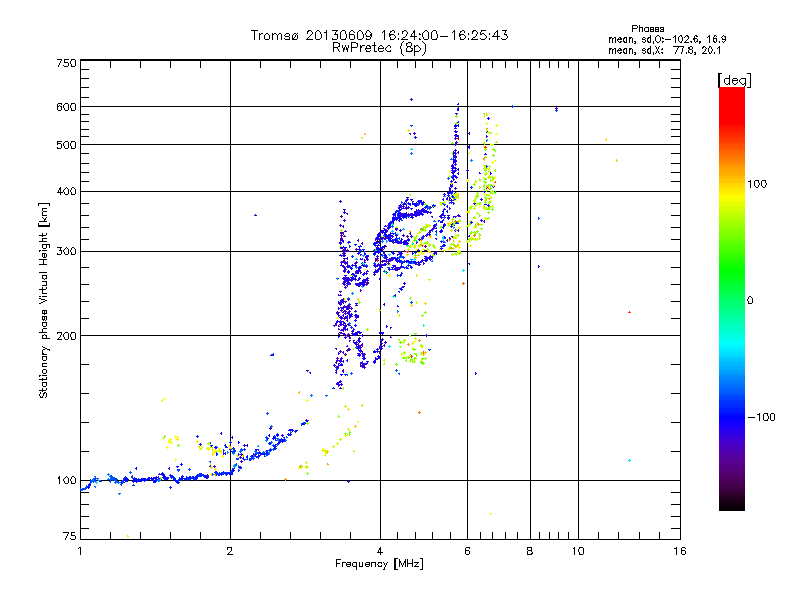Screen dimensions: 800x600
Task: Click the x-axis tick label '6'
Action: [467, 551]
